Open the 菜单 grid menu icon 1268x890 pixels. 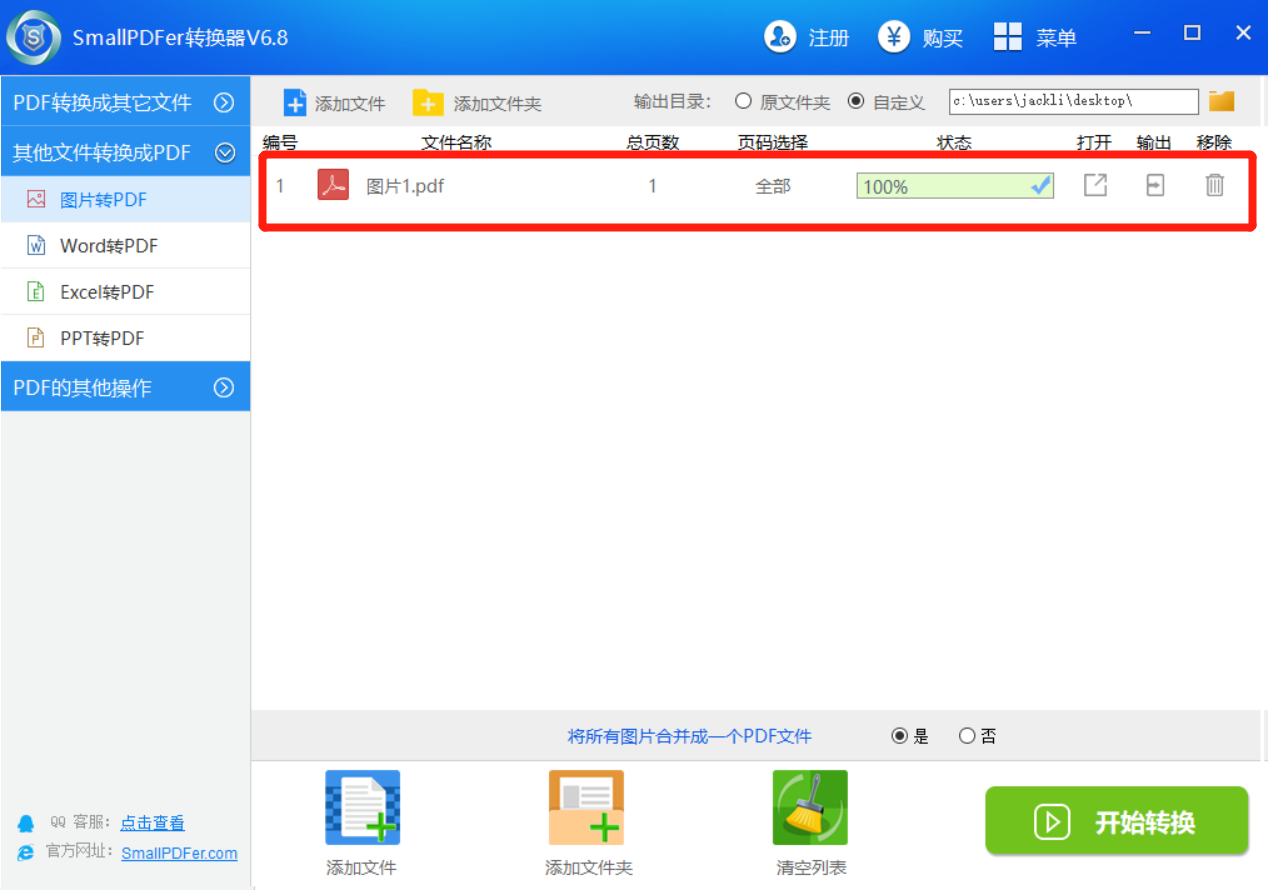pos(1008,37)
